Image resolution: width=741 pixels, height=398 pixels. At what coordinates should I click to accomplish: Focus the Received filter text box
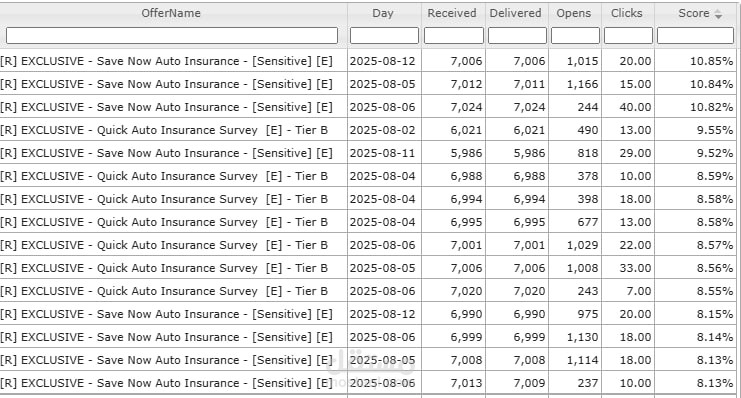[x=454, y=35]
